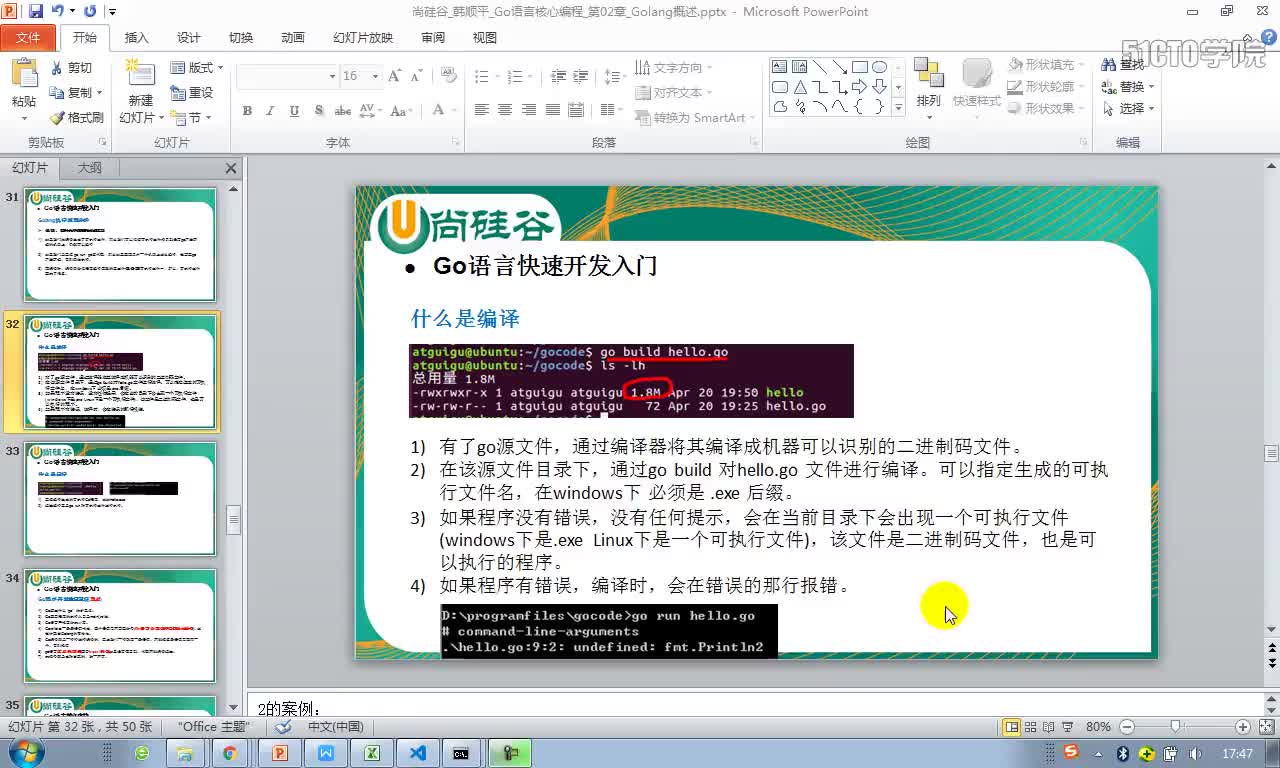Open the Select (选择) dropdown
1280x768 pixels.
(1128, 108)
